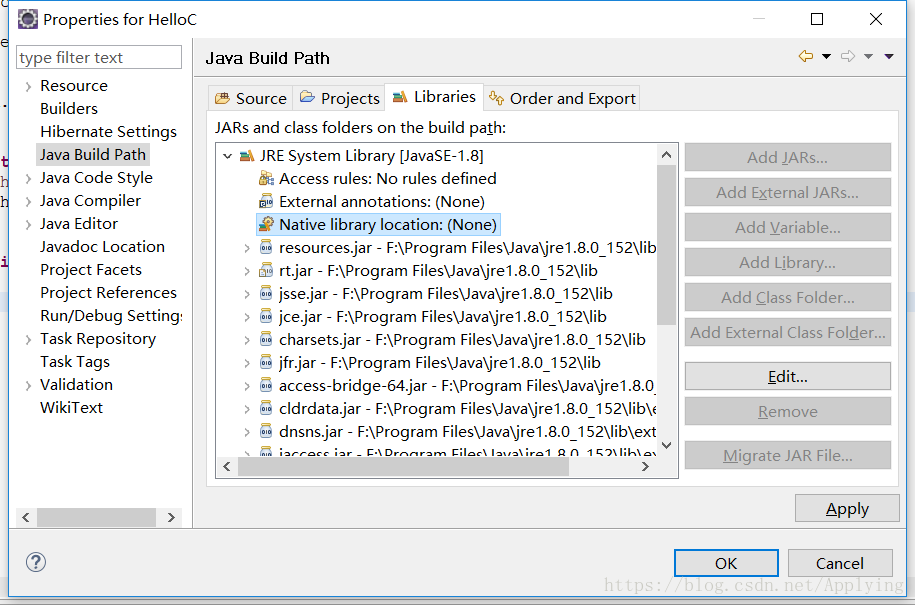
Task: Switch to the Source tab
Action: pyautogui.click(x=250, y=99)
